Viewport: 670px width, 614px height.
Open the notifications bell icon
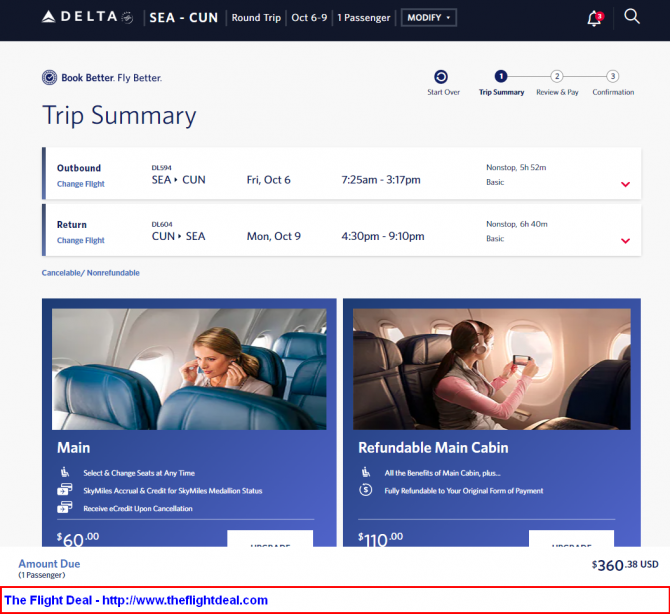pyautogui.click(x=595, y=18)
